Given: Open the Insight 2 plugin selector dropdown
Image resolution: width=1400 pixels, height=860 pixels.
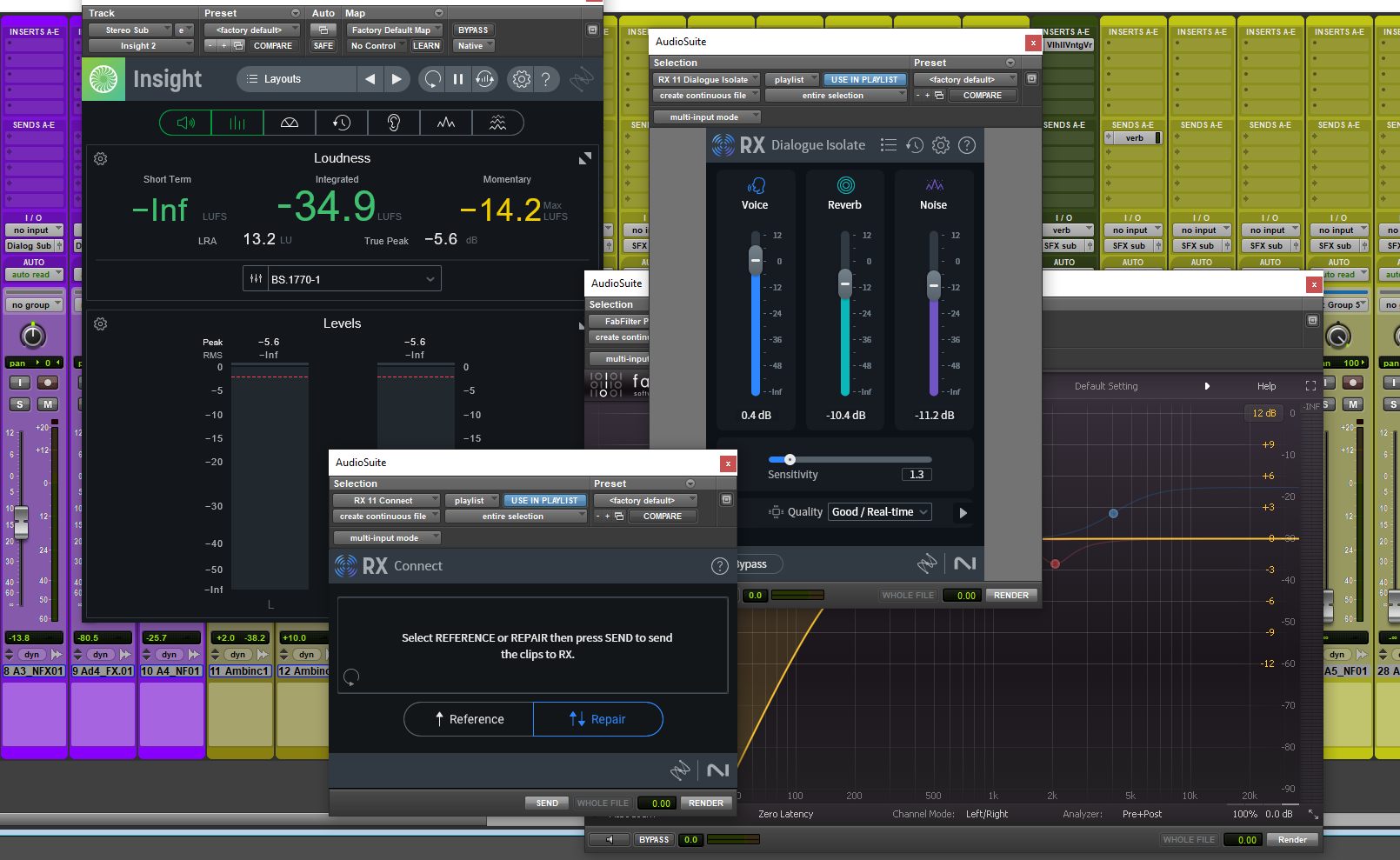Looking at the screenshot, I should (x=141, y=46).
